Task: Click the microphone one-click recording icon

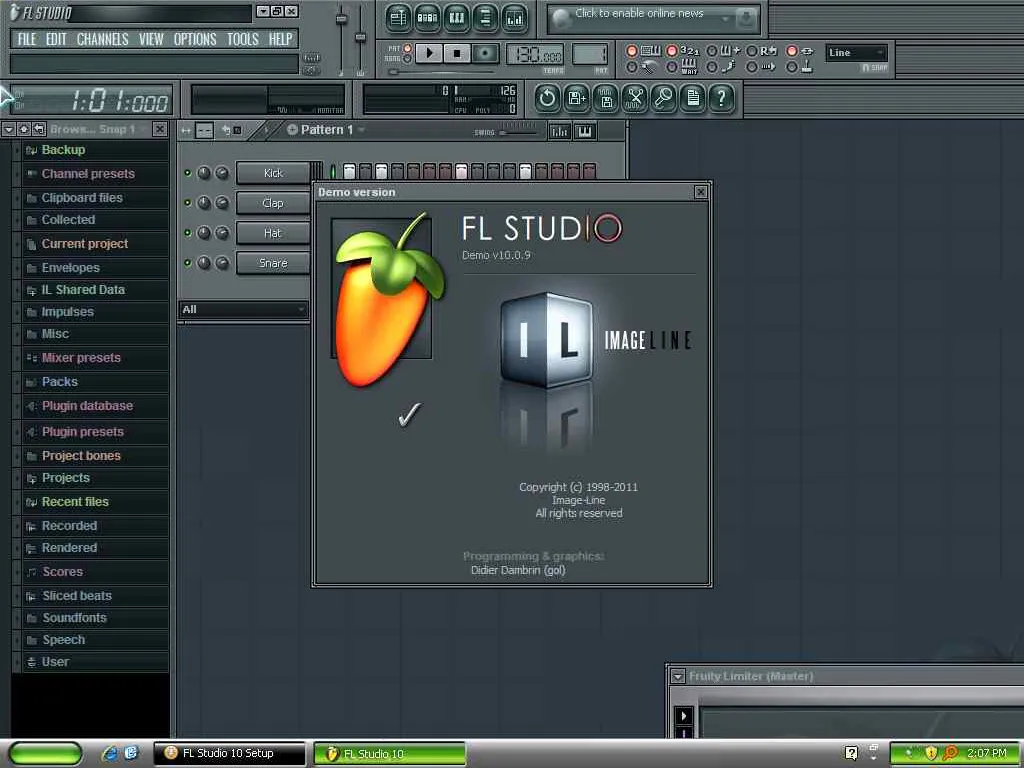Action: [x=664, y=99]
